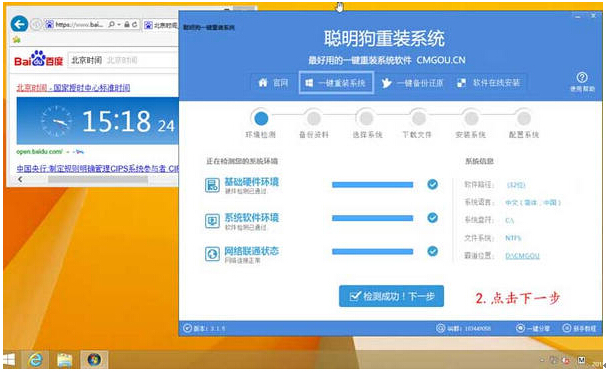The width and height of the screenshot is (606, 372).
Task: Click the 使用帮助 question mark icon
Action: [582, 78]
